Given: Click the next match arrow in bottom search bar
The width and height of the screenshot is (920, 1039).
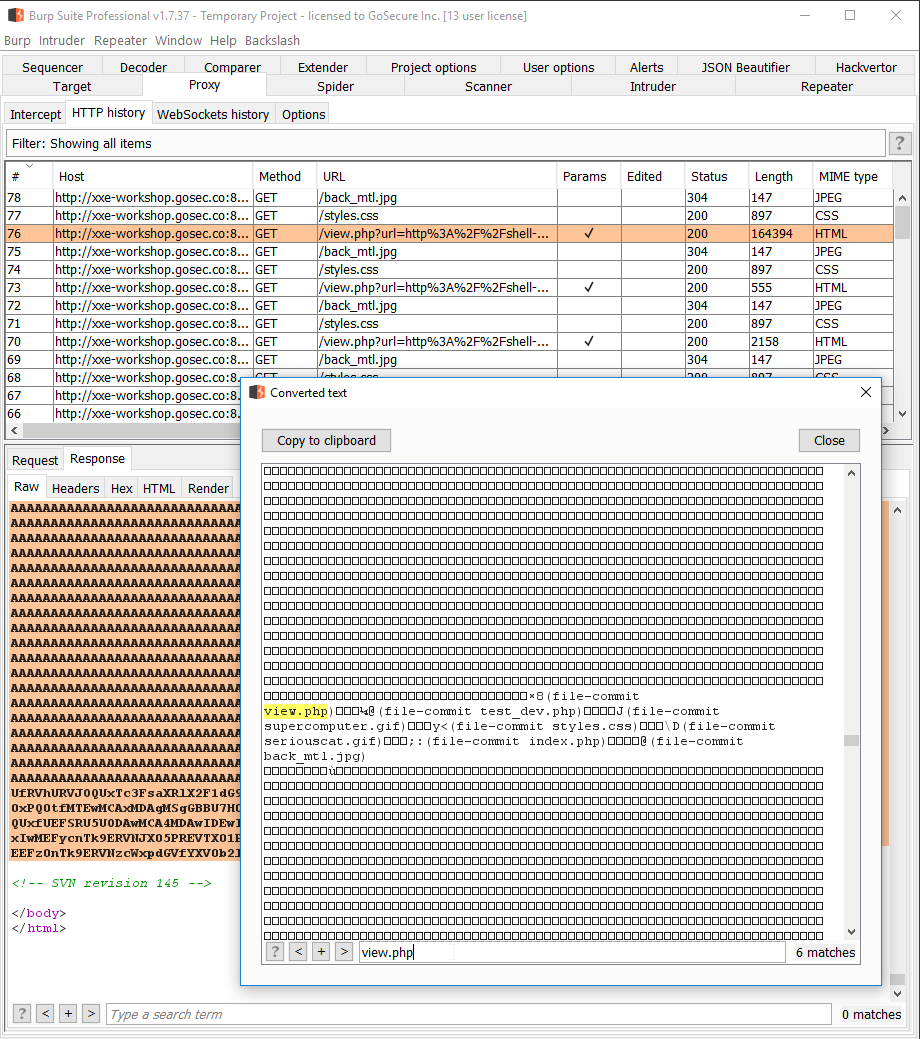Looking at the screenshot, I should point(90,1014).
